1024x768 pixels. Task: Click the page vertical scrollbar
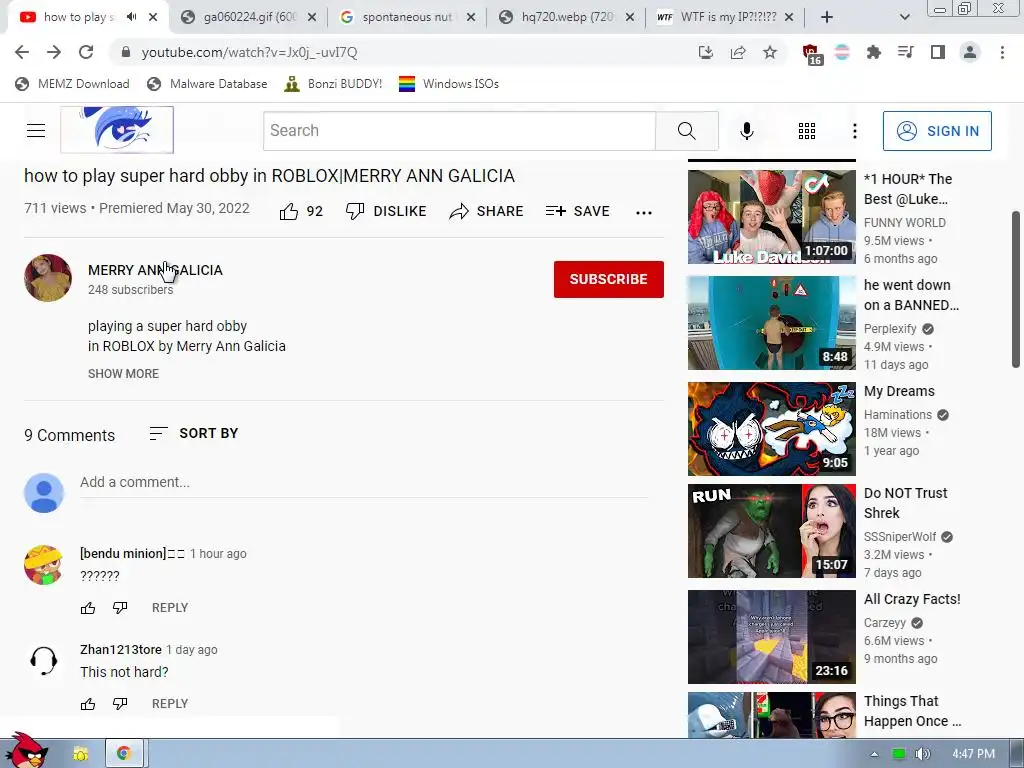coord(1016,289)
